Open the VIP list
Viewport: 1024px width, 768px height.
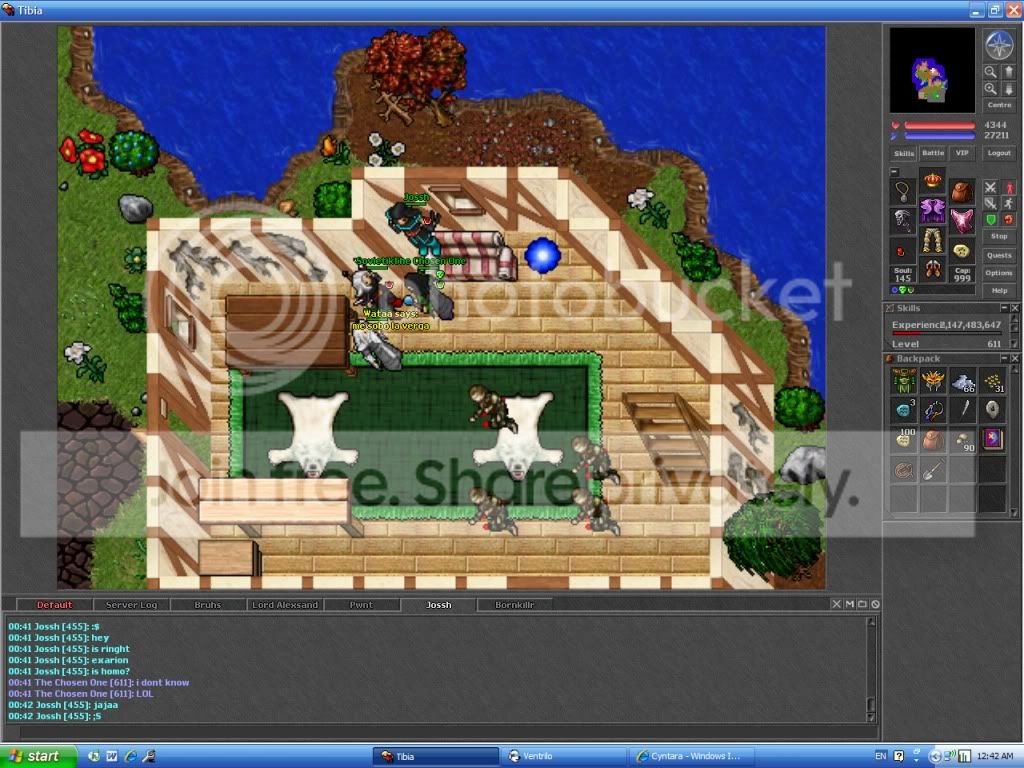[x=962, y=153]
